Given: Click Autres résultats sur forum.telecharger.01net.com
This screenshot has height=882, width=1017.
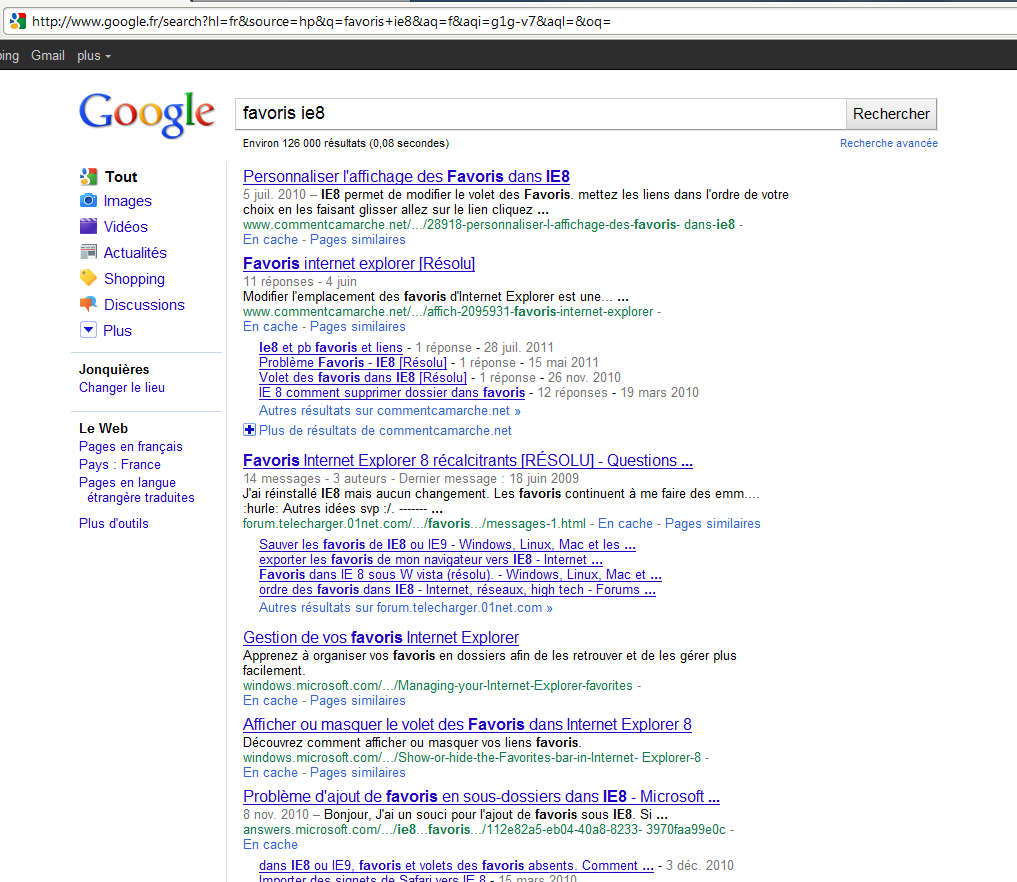Looking at the screenshot, I should point(405,608).
